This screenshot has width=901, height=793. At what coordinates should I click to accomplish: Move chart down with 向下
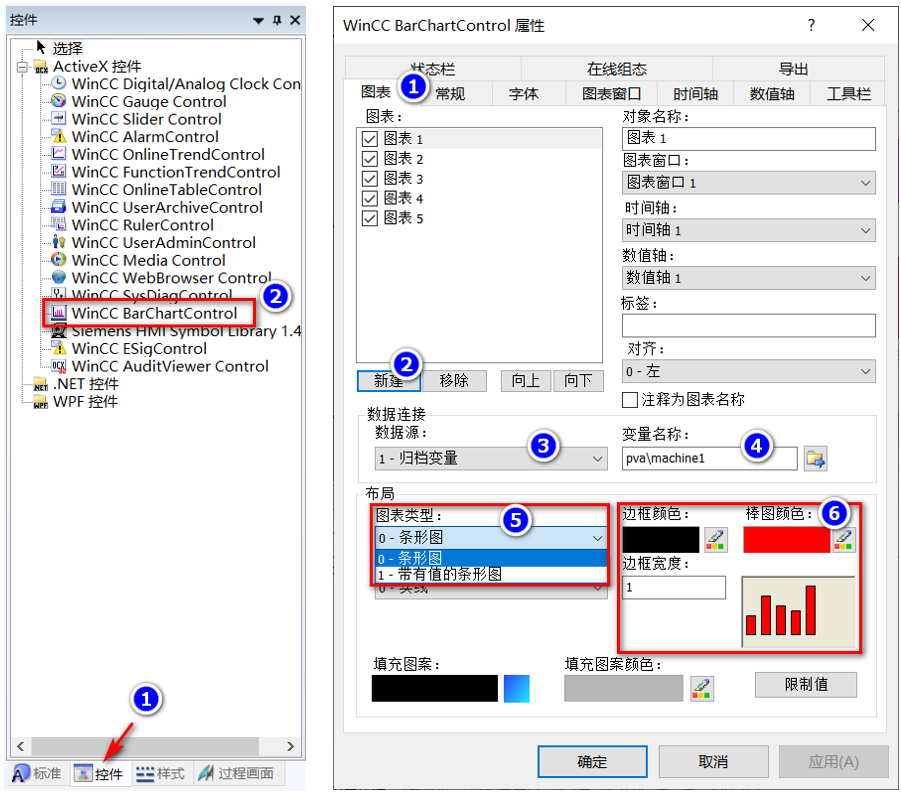tap(578, 380)
